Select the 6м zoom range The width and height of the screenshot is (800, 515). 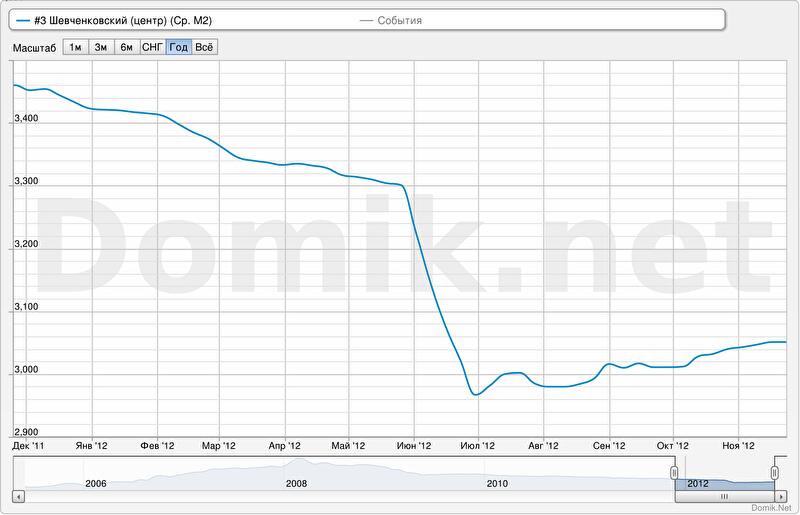pyautogui.click(x=127, y=47)
